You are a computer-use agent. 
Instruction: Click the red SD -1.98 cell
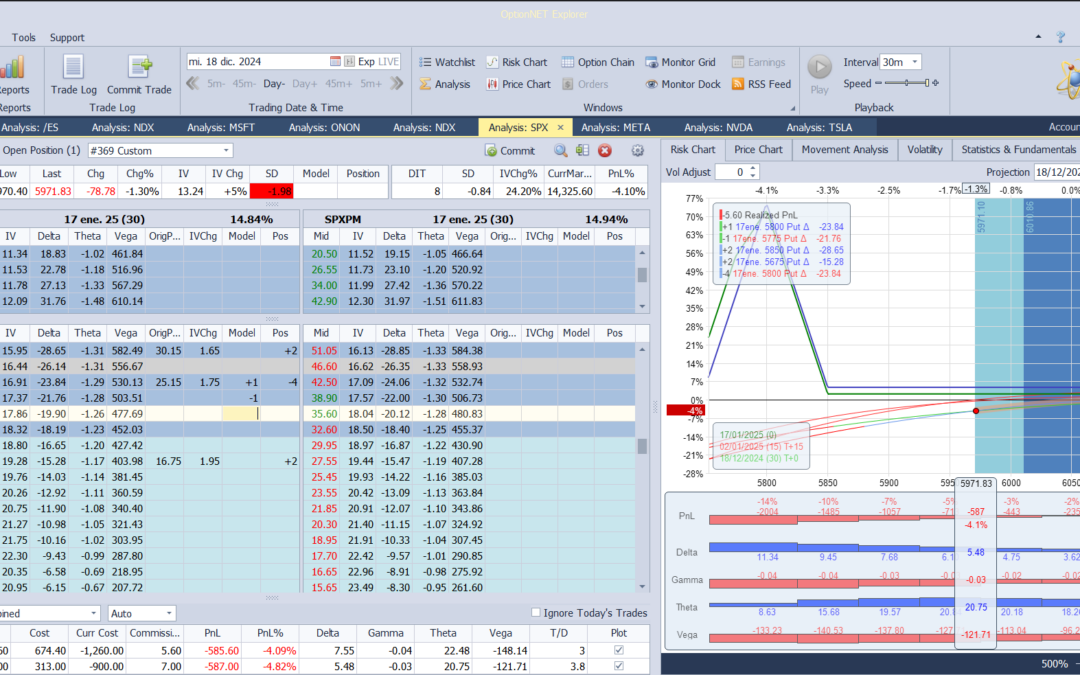[x=271, y=191]
